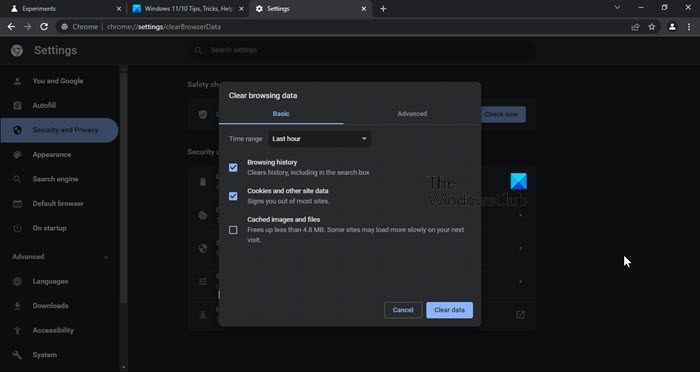Screen dimensions: 700x373
Task: Open Default browser settings
Action: tap(59, 204)
